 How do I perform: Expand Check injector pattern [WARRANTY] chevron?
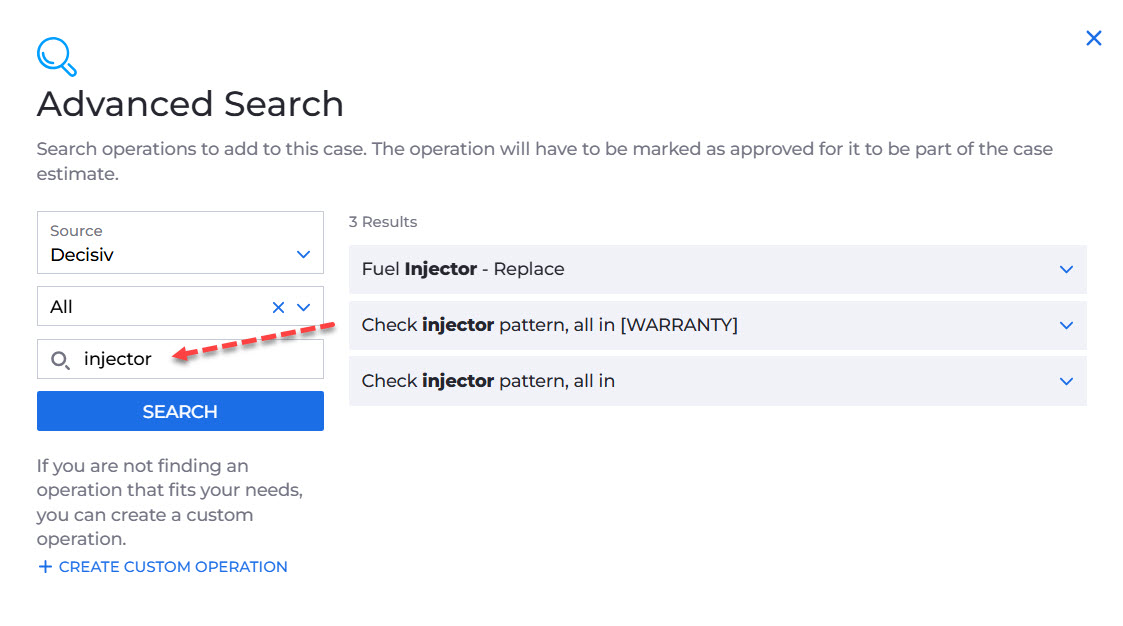click(1066, 325)
